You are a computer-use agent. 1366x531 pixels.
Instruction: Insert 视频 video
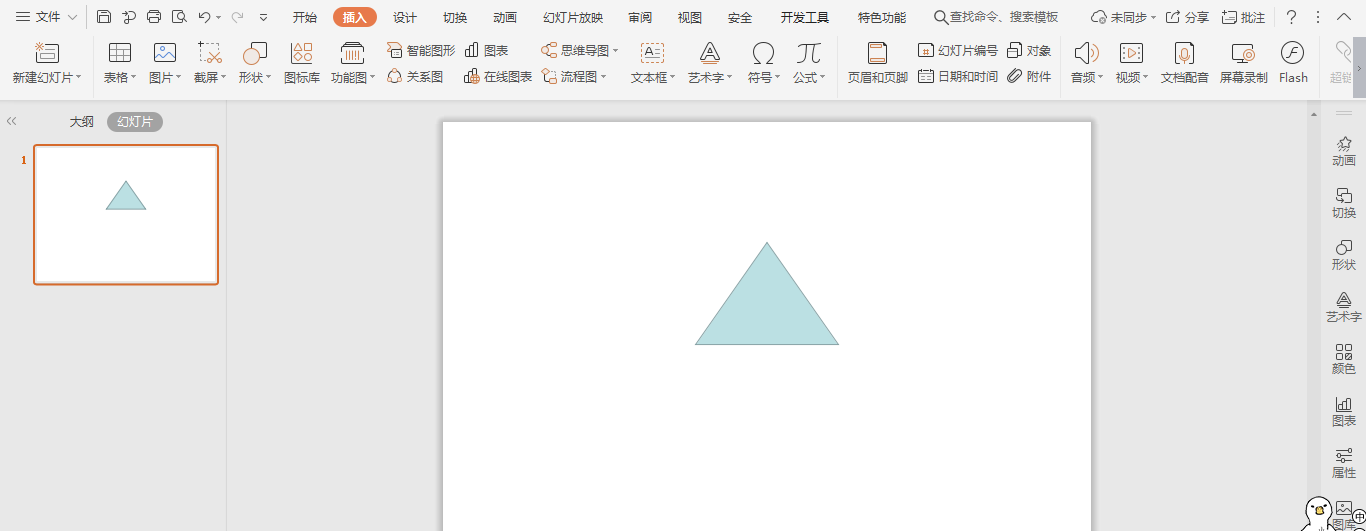click(1132, 62)
